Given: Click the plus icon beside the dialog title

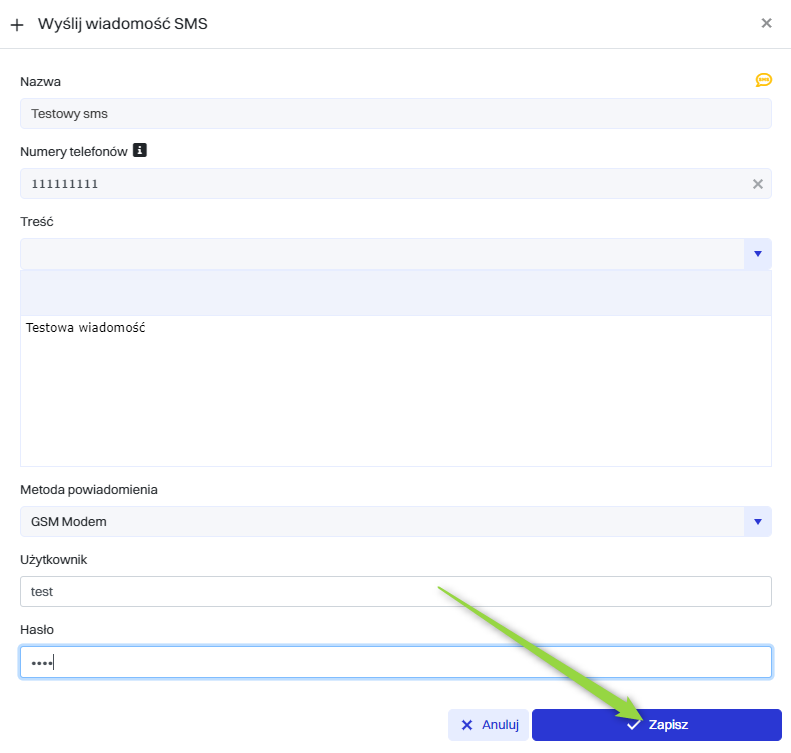Looking at the screenshot, I should 17,24.
